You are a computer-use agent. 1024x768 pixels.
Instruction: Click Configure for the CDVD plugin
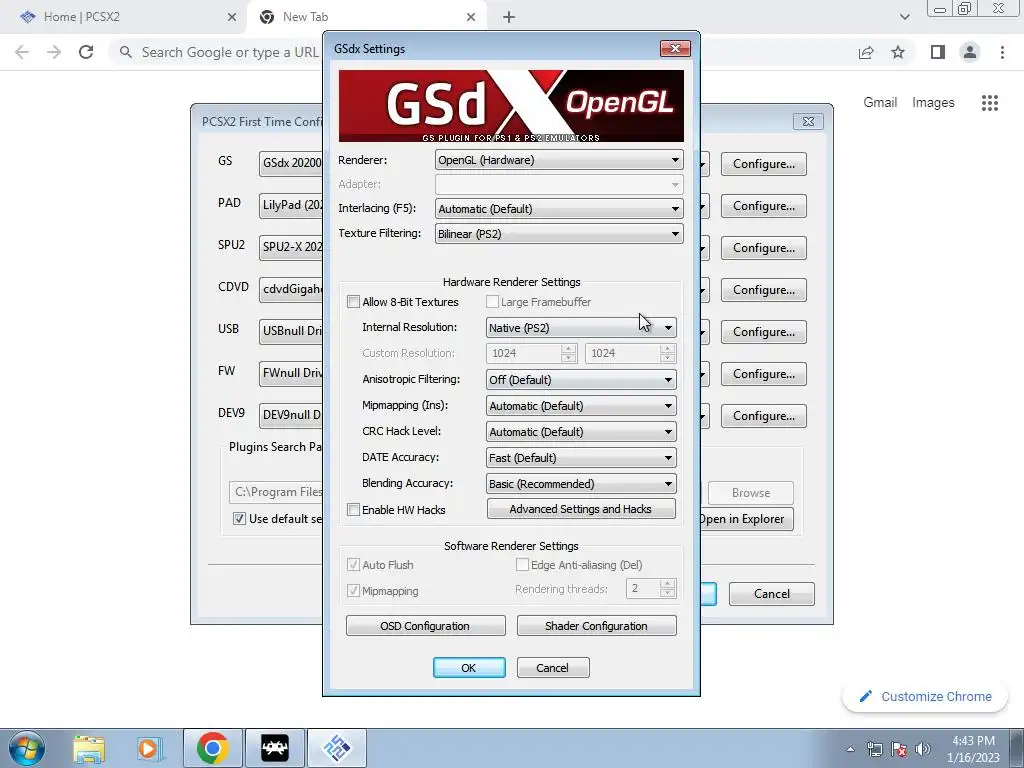(x=763, y=290)
